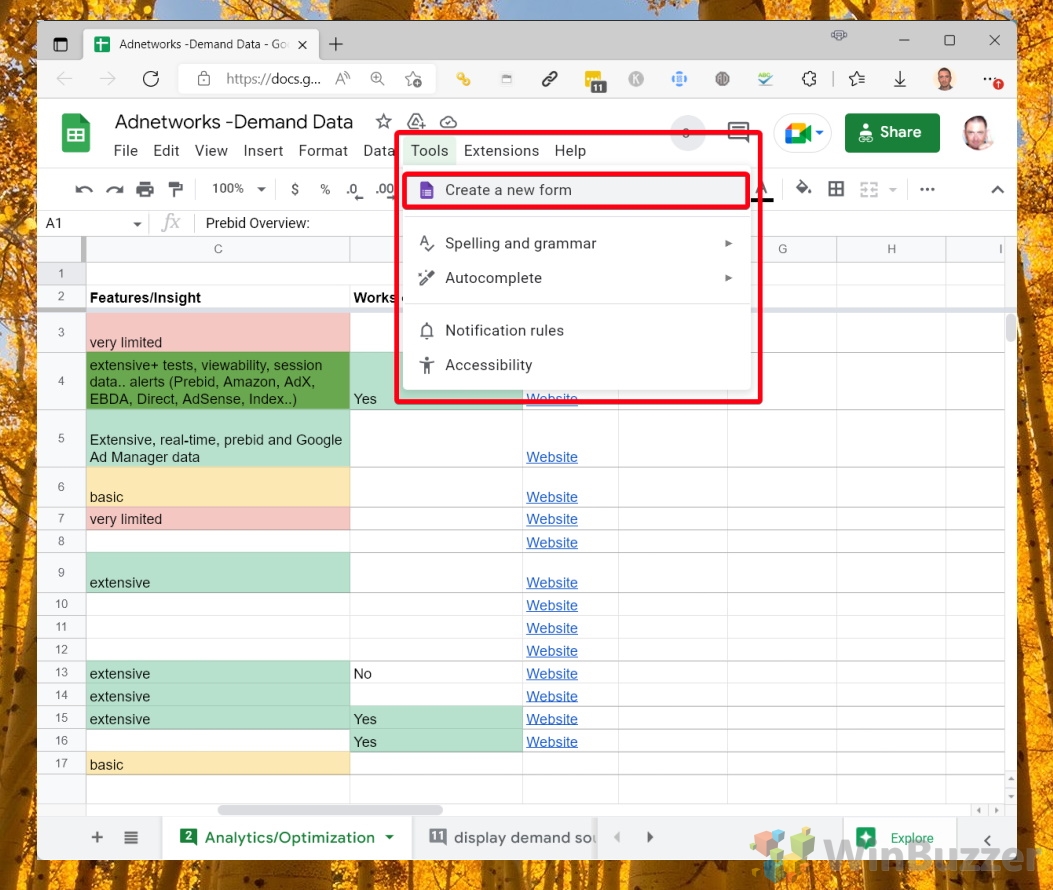The image size is (1053, 890).
Task: Select the cell starting 'Extensive, real-time, prebid'
Action: pos(218,439)
